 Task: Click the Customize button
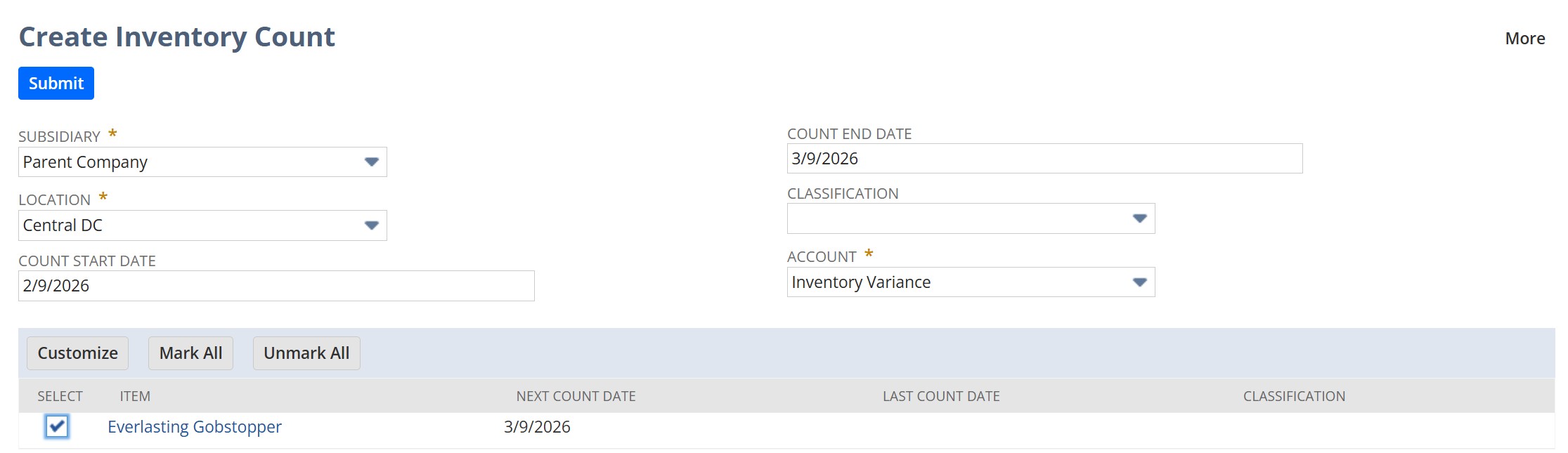coord(77,353)
